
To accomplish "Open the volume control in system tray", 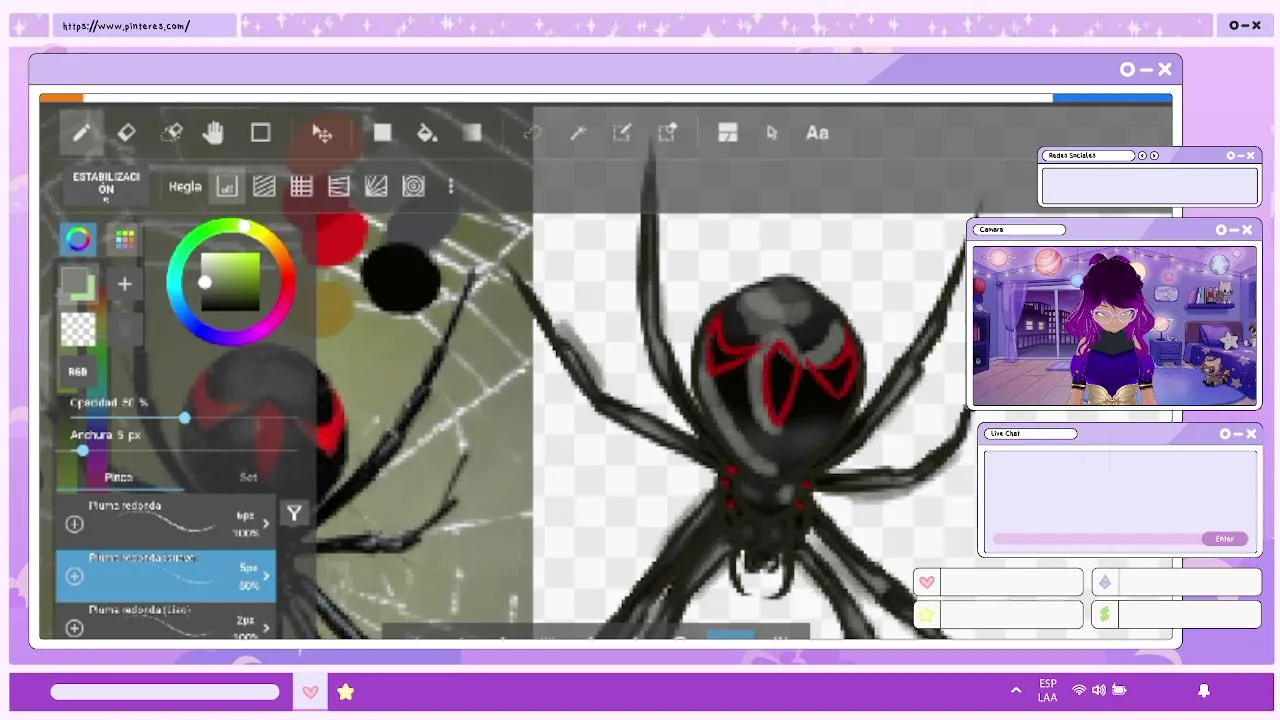I will click(x=1099, y=690).
